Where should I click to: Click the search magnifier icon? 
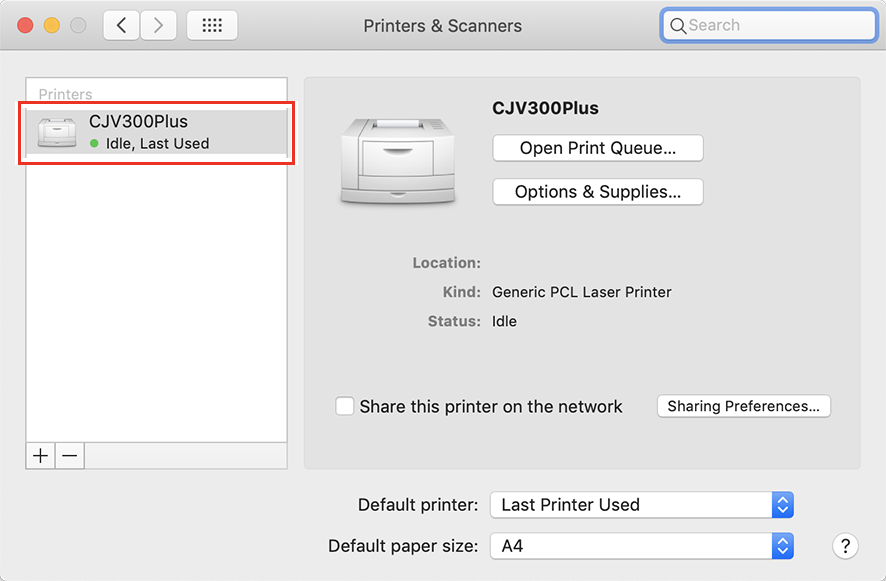tap(681, 24)
